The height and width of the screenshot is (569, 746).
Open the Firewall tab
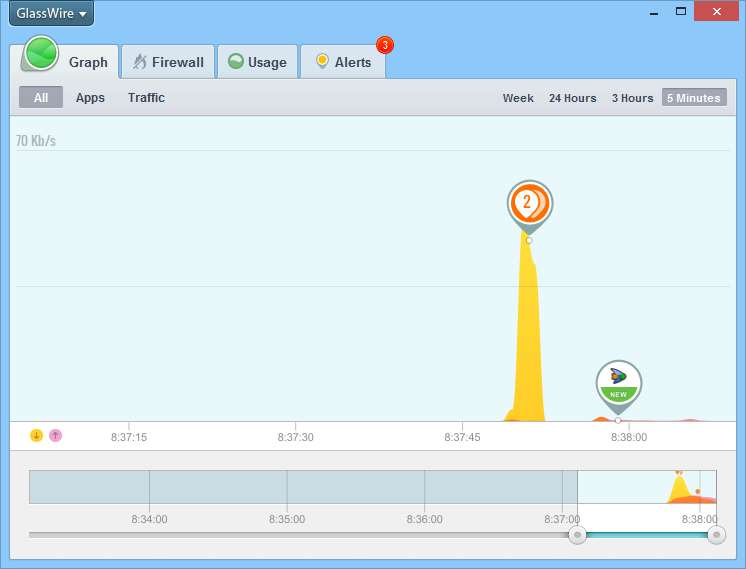tap(168, 62)
